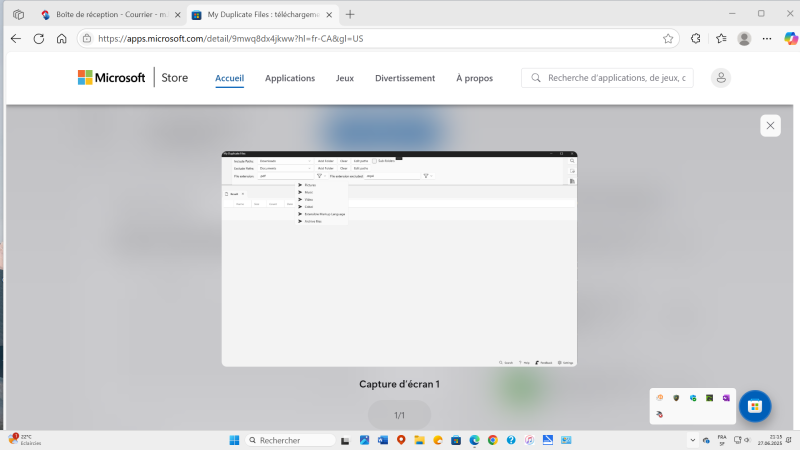Open the Jeux section
800x450 pixels.
pos(345,78)
